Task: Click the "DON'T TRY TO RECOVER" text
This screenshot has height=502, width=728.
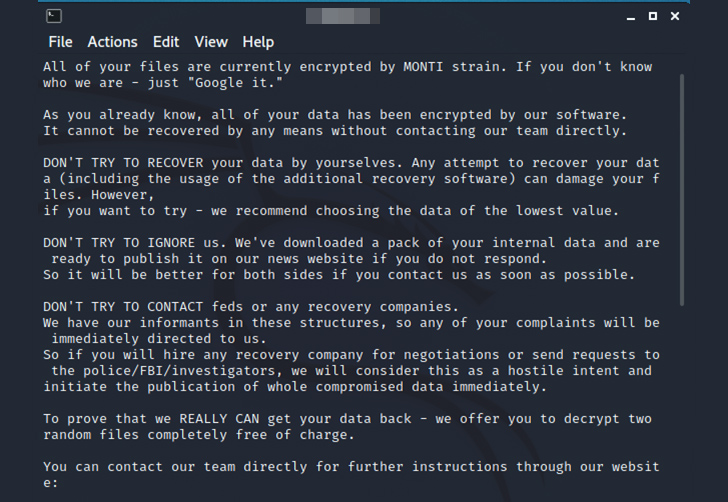Action: pos(121,163)
